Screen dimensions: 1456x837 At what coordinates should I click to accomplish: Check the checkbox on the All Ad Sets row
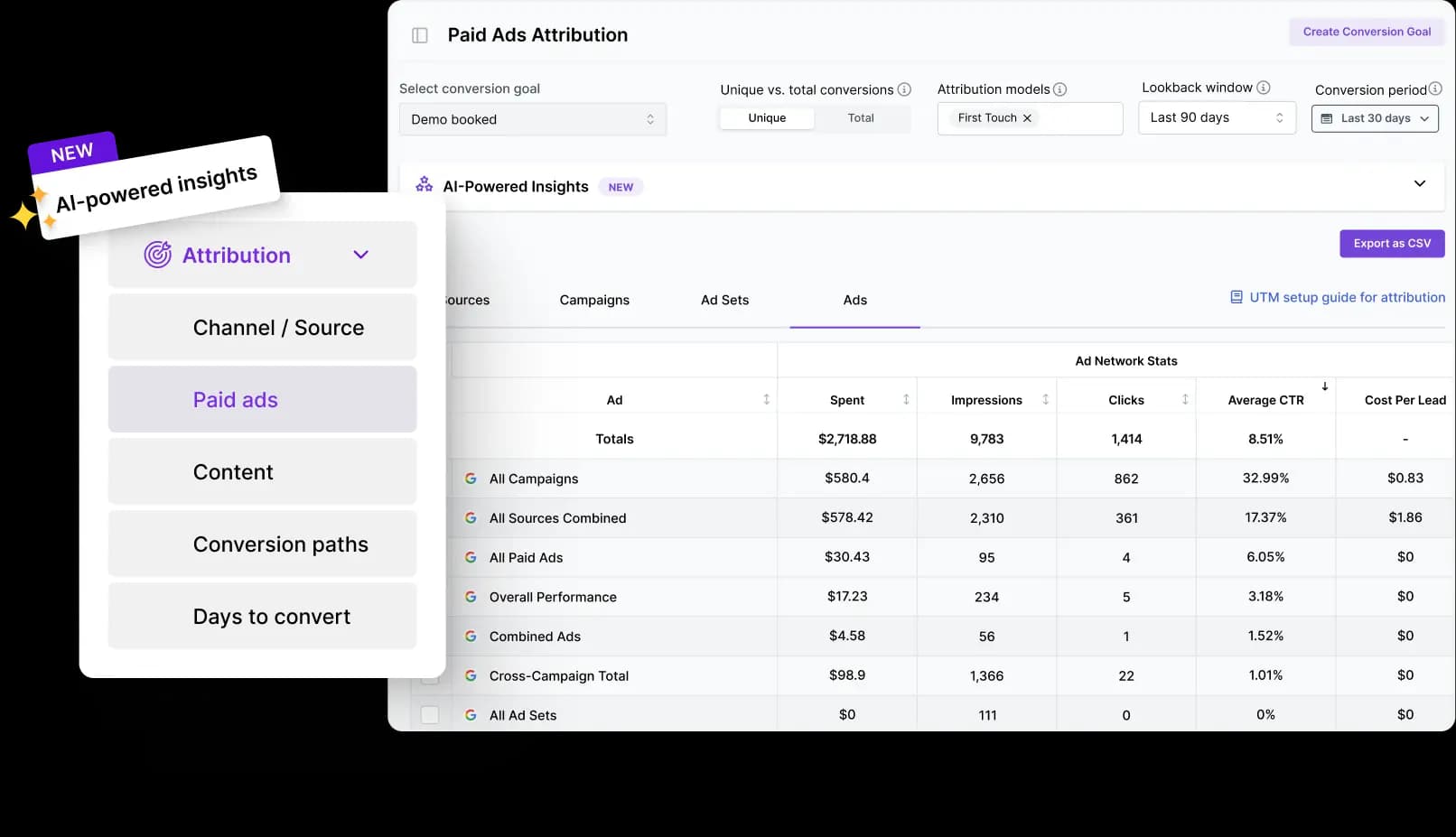[x=430, y=714]
